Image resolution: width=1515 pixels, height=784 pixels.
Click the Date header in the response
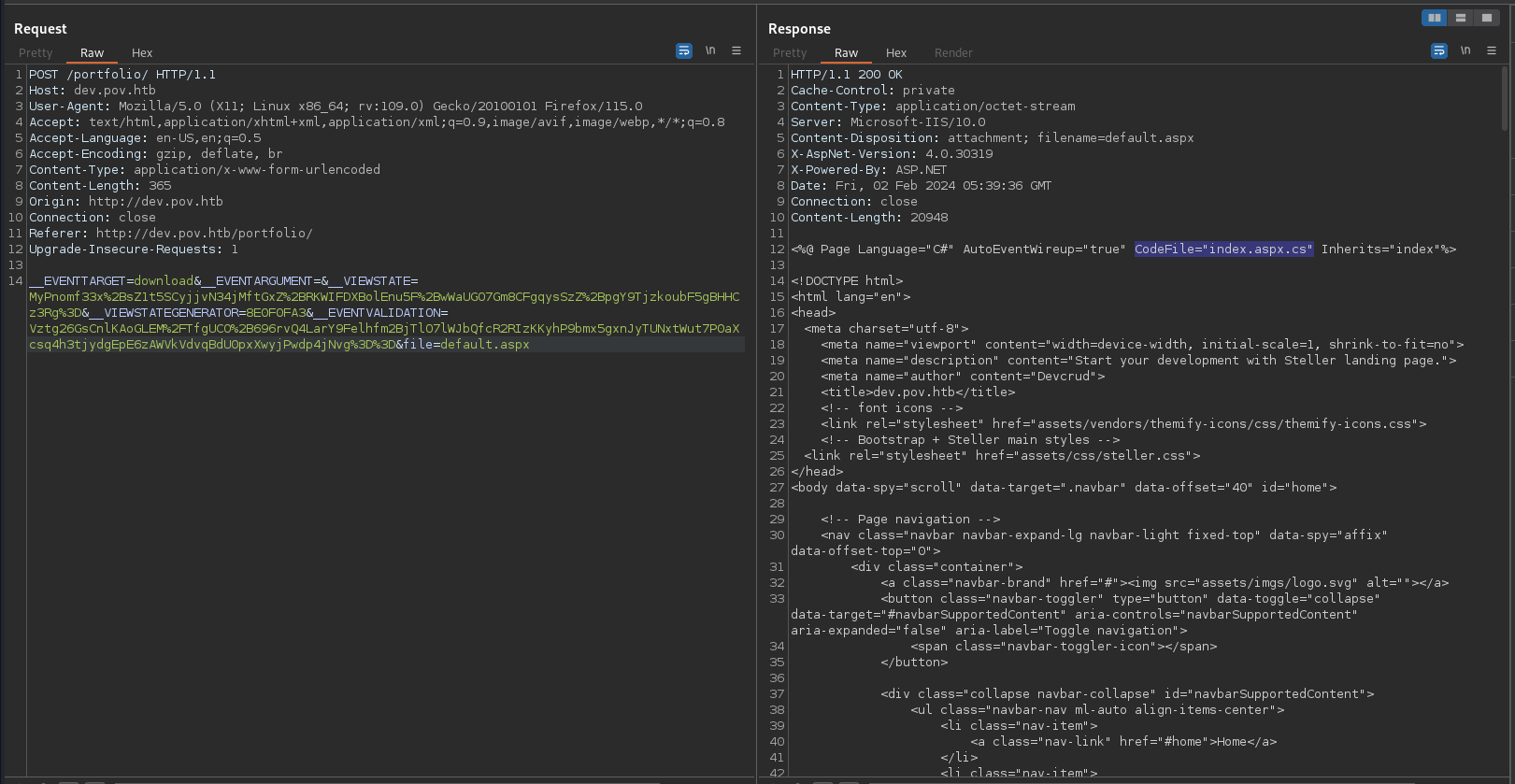[x=922, y=186]
